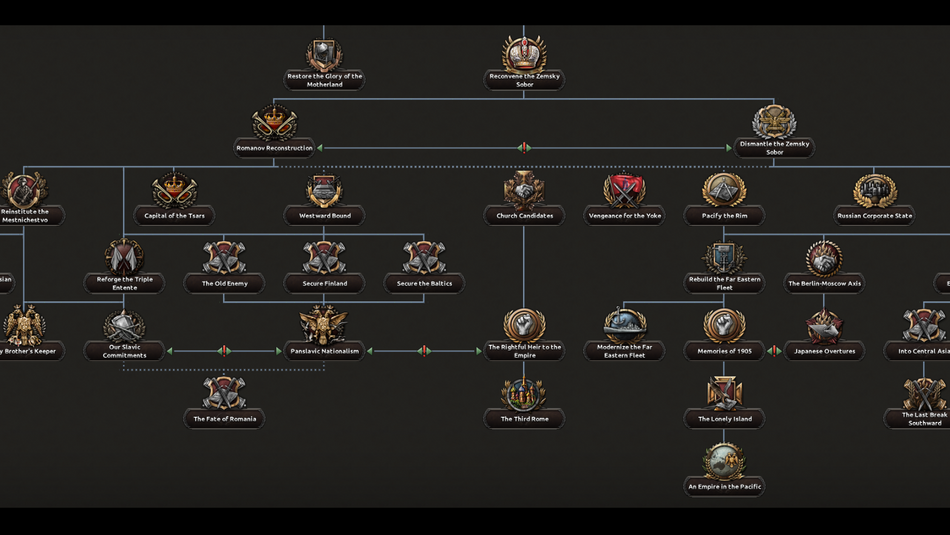Select the Dismantle the Zemsky Sobor icon
This screenshot has width=950, height=535.
tap(774, 121)
